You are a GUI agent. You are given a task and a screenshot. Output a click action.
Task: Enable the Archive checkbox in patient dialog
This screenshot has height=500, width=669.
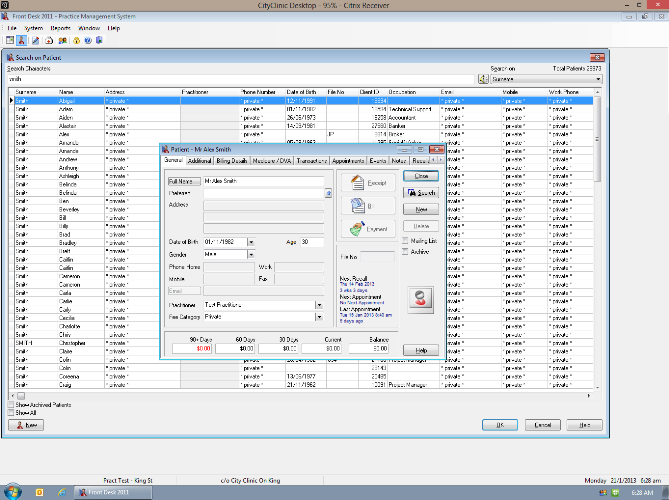tap(407, 252)
